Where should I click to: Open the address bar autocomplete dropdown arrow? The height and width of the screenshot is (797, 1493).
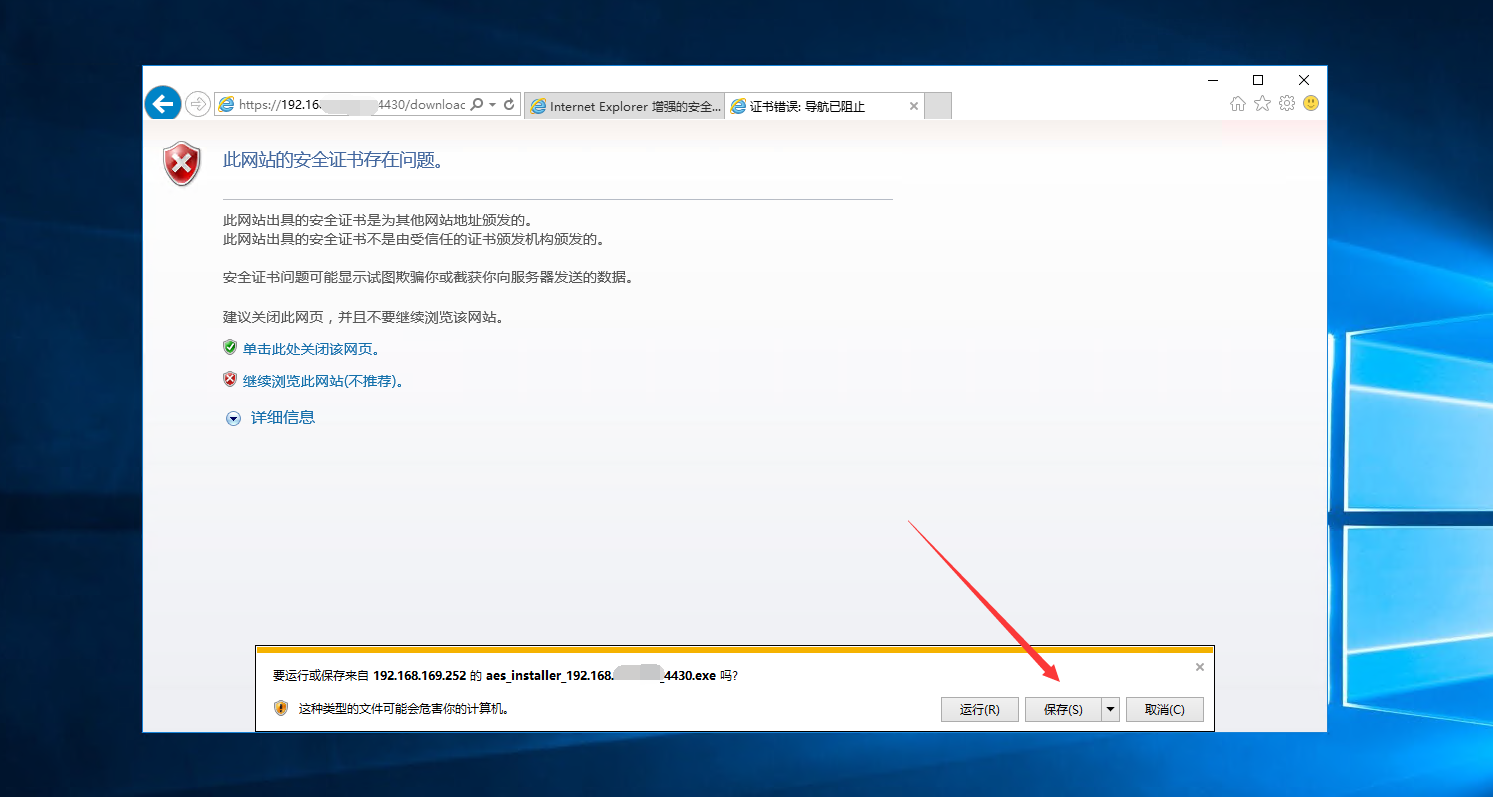(493, 105)
